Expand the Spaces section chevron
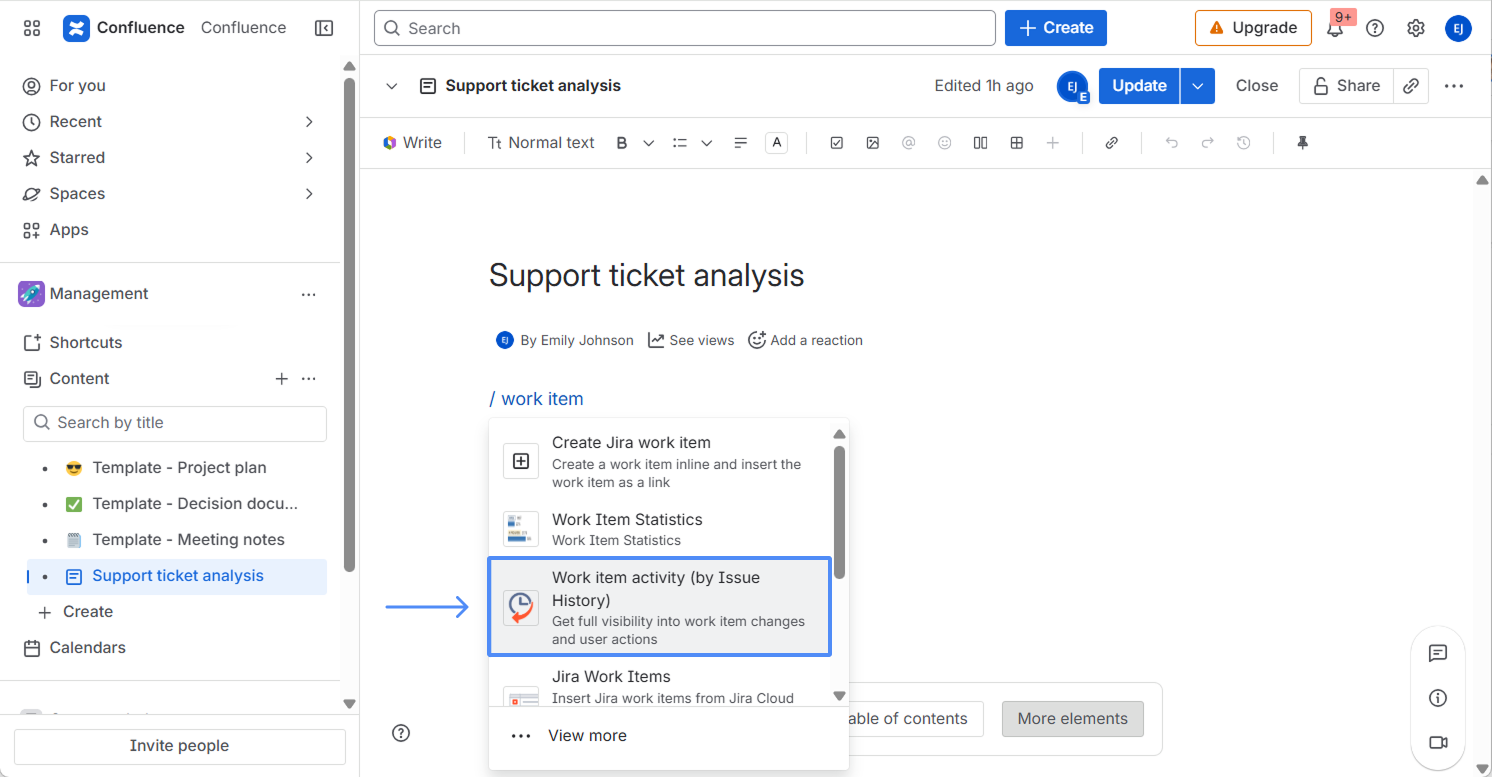The width and height of the screenshot is (1492, 777). coord(309,194)
